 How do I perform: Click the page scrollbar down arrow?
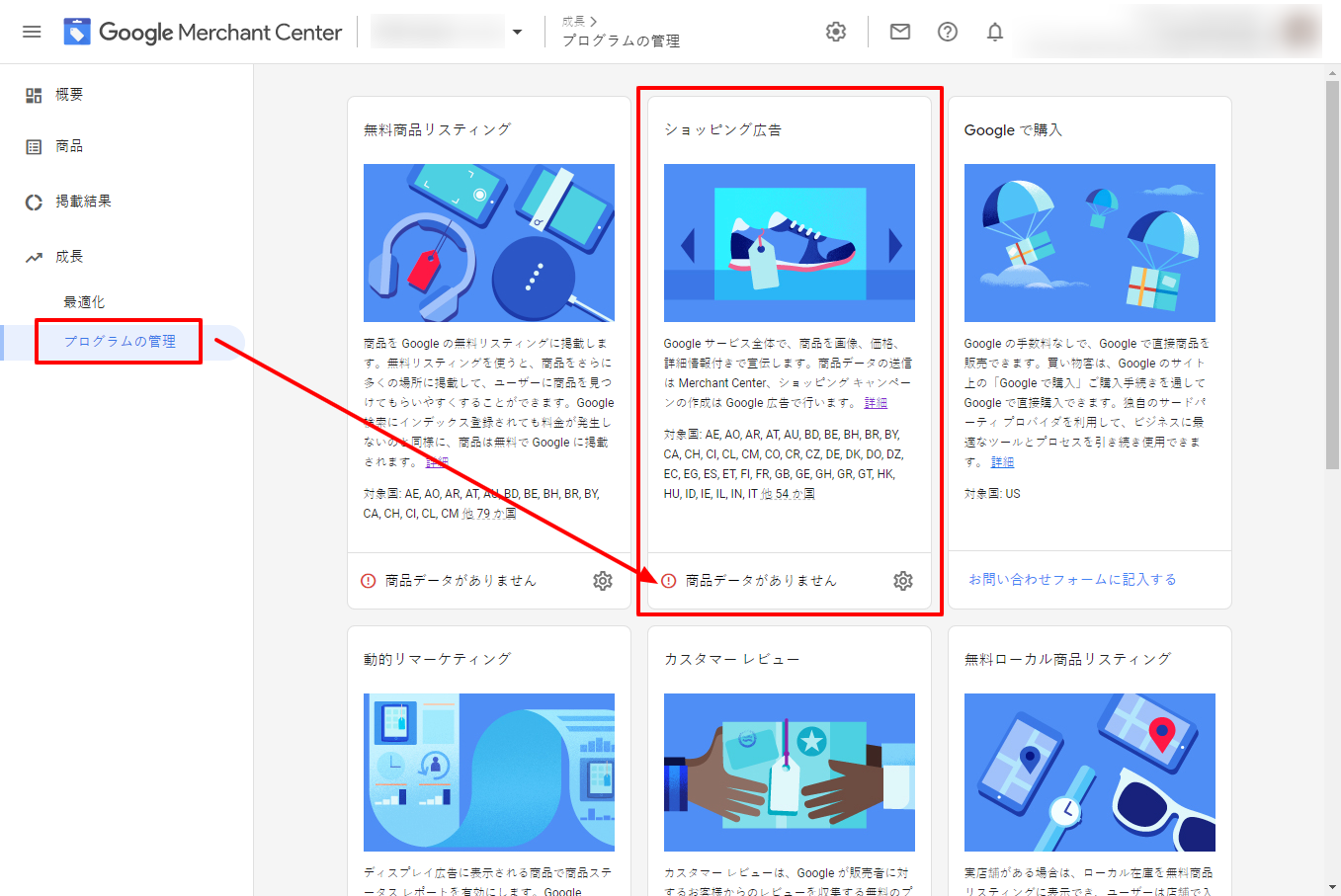[x=1333, y=887]
